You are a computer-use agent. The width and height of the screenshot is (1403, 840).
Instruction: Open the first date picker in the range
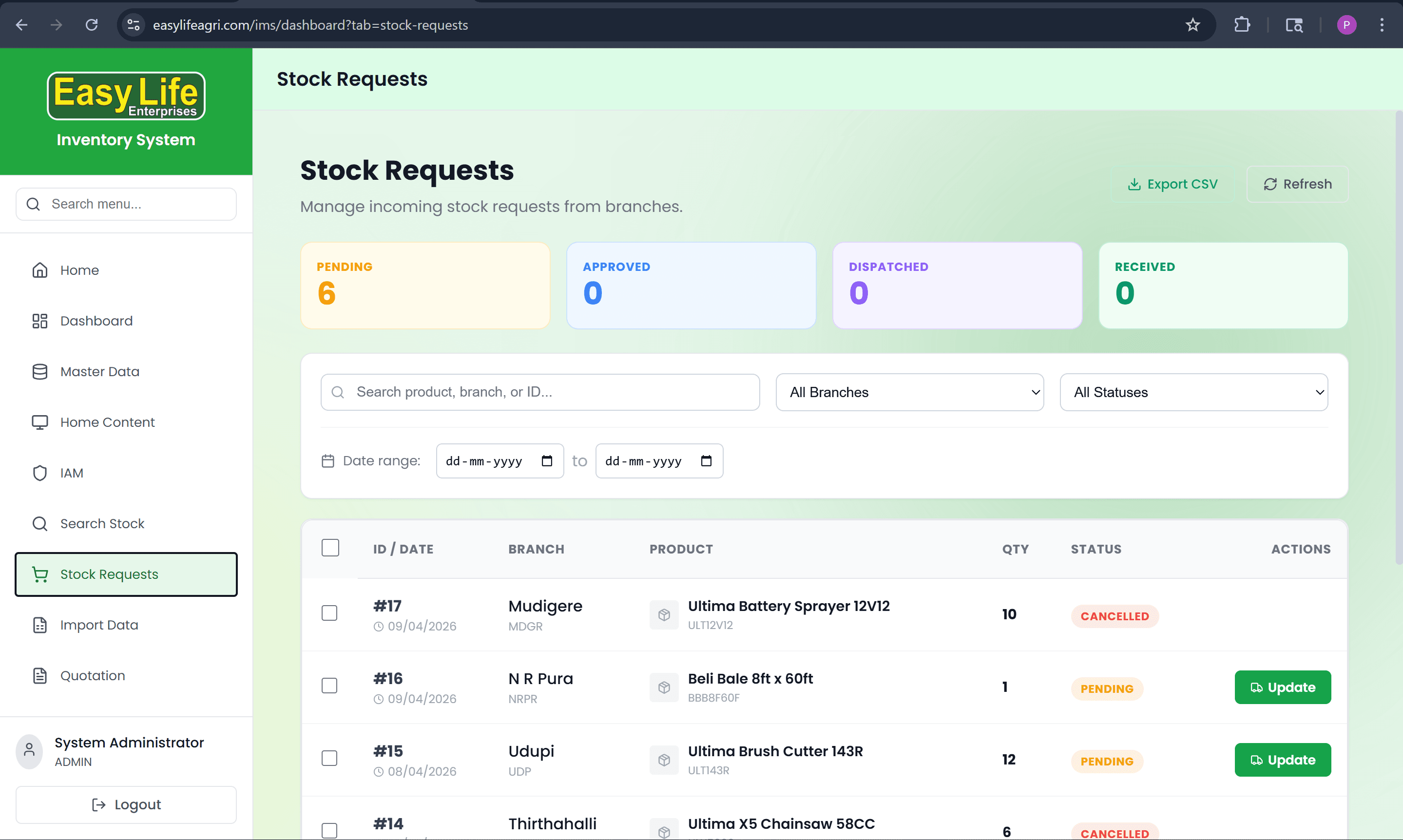pyautogui.click(x=499, y=461)
